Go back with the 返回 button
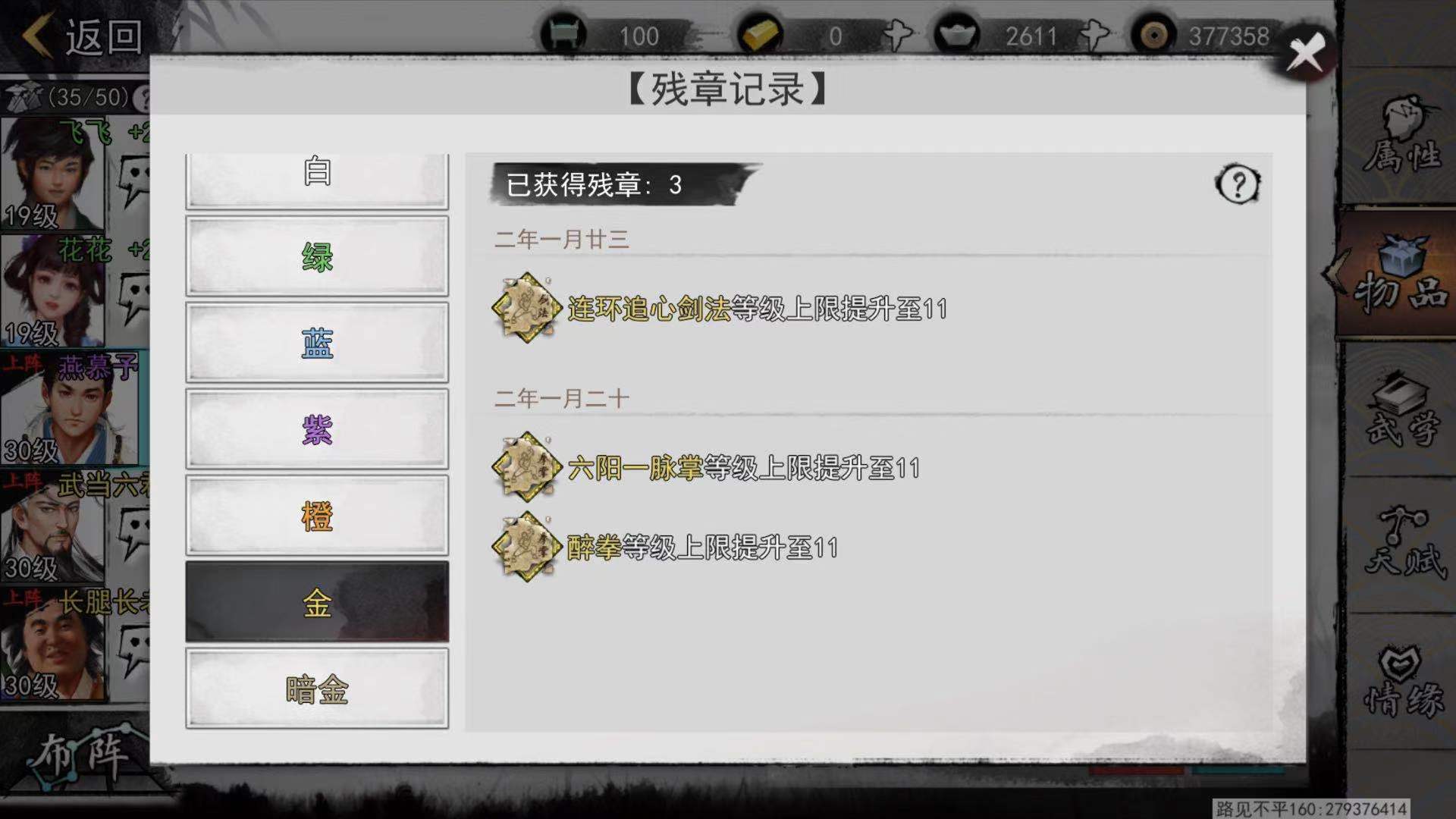Image resolution: width=1456 pixels, height=819 pixels. coord(83,36)
